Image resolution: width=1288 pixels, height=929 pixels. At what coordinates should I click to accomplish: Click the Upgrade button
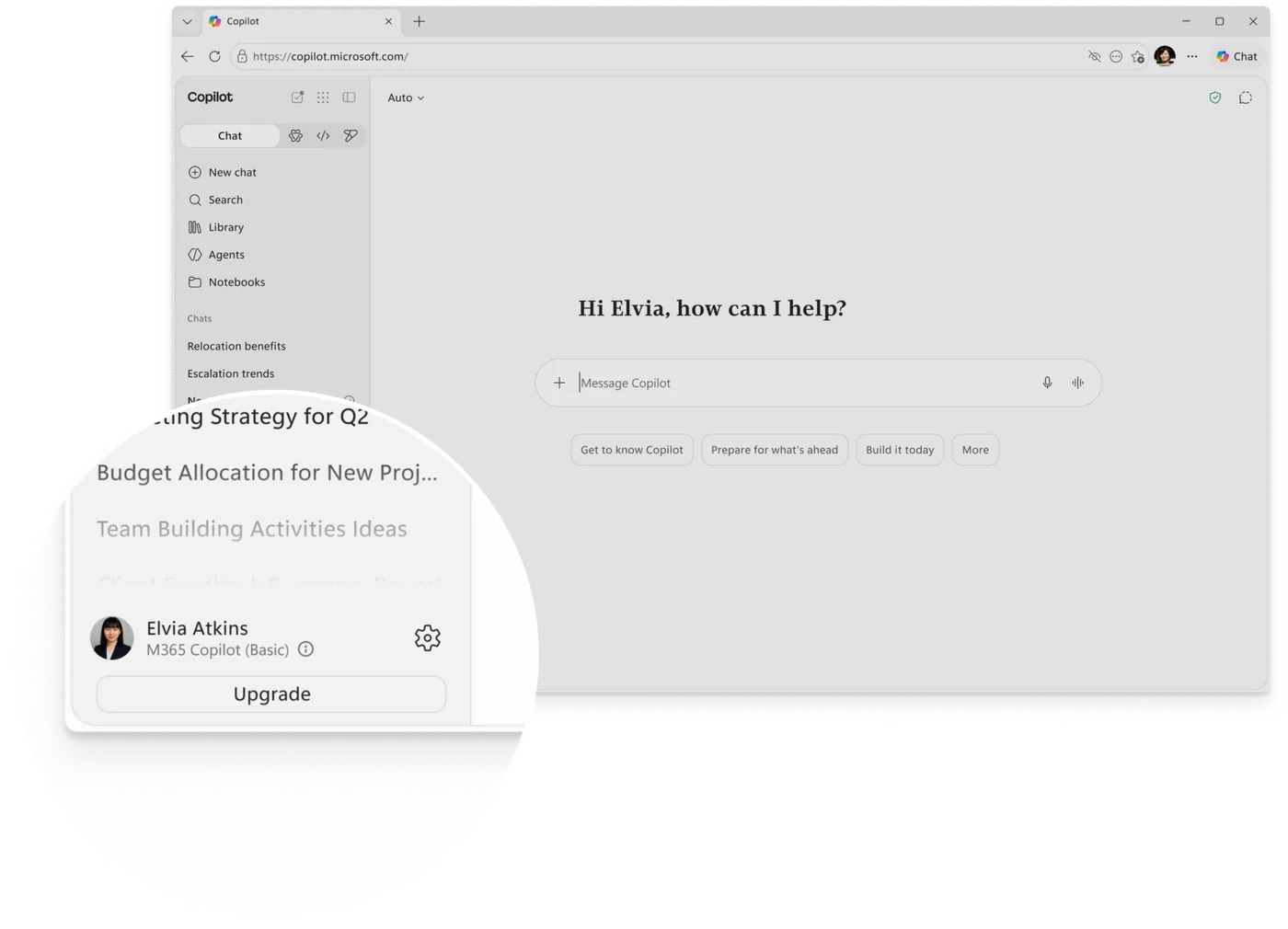coord(271,694)
